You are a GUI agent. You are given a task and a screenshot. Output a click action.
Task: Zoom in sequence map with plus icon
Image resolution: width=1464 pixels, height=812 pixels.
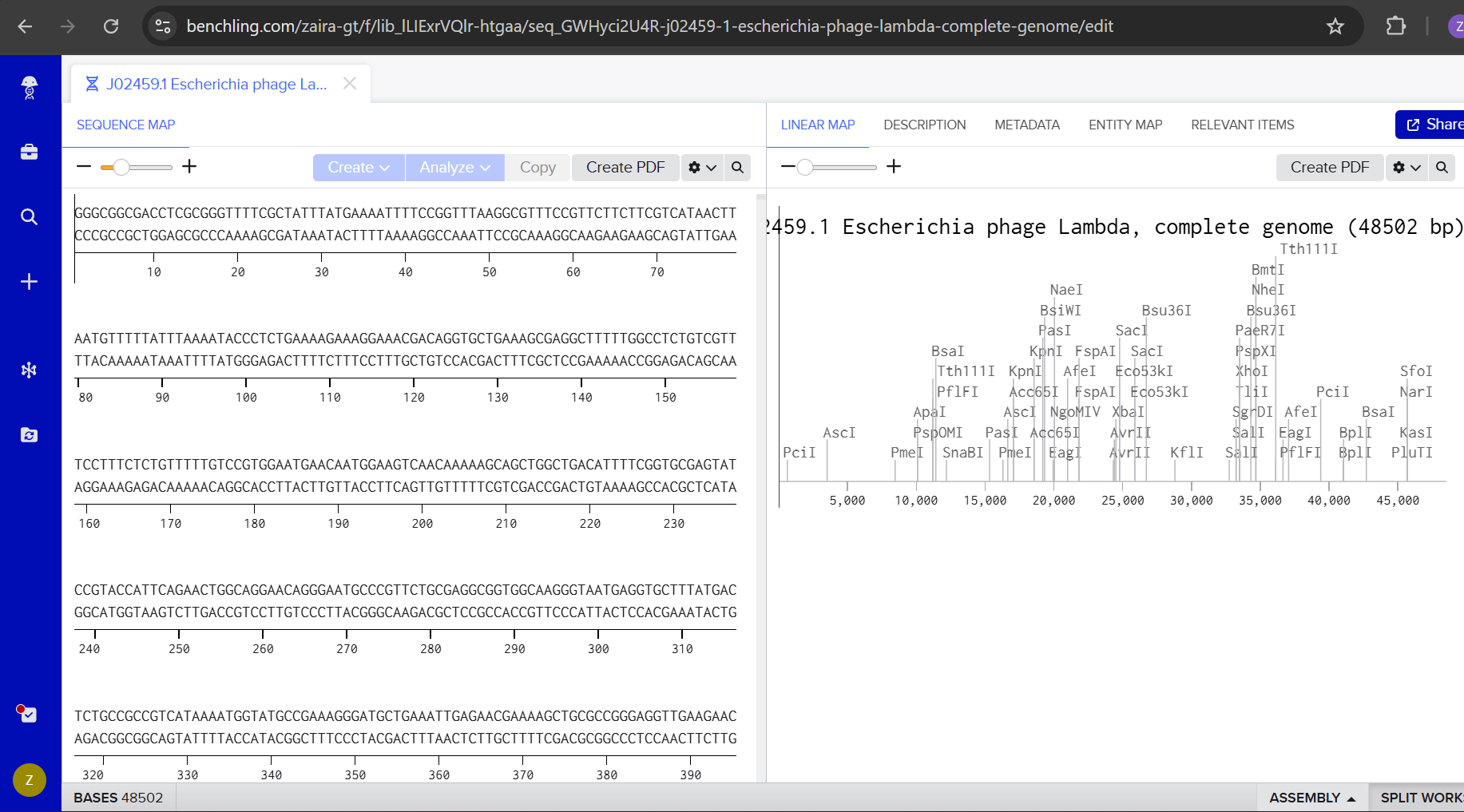(x=189, y=167)
